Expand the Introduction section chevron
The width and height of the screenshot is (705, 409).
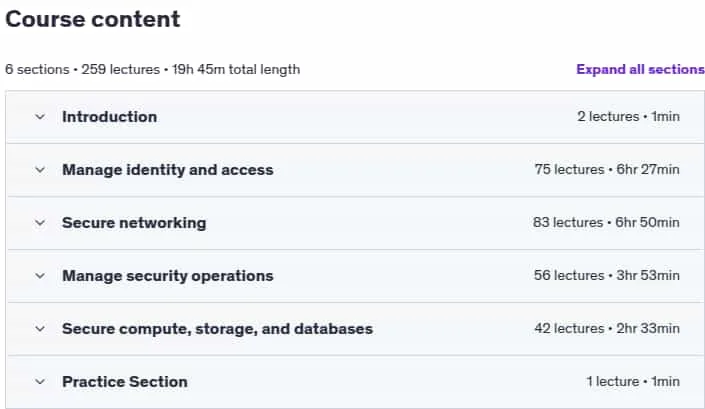pos(40,117)
